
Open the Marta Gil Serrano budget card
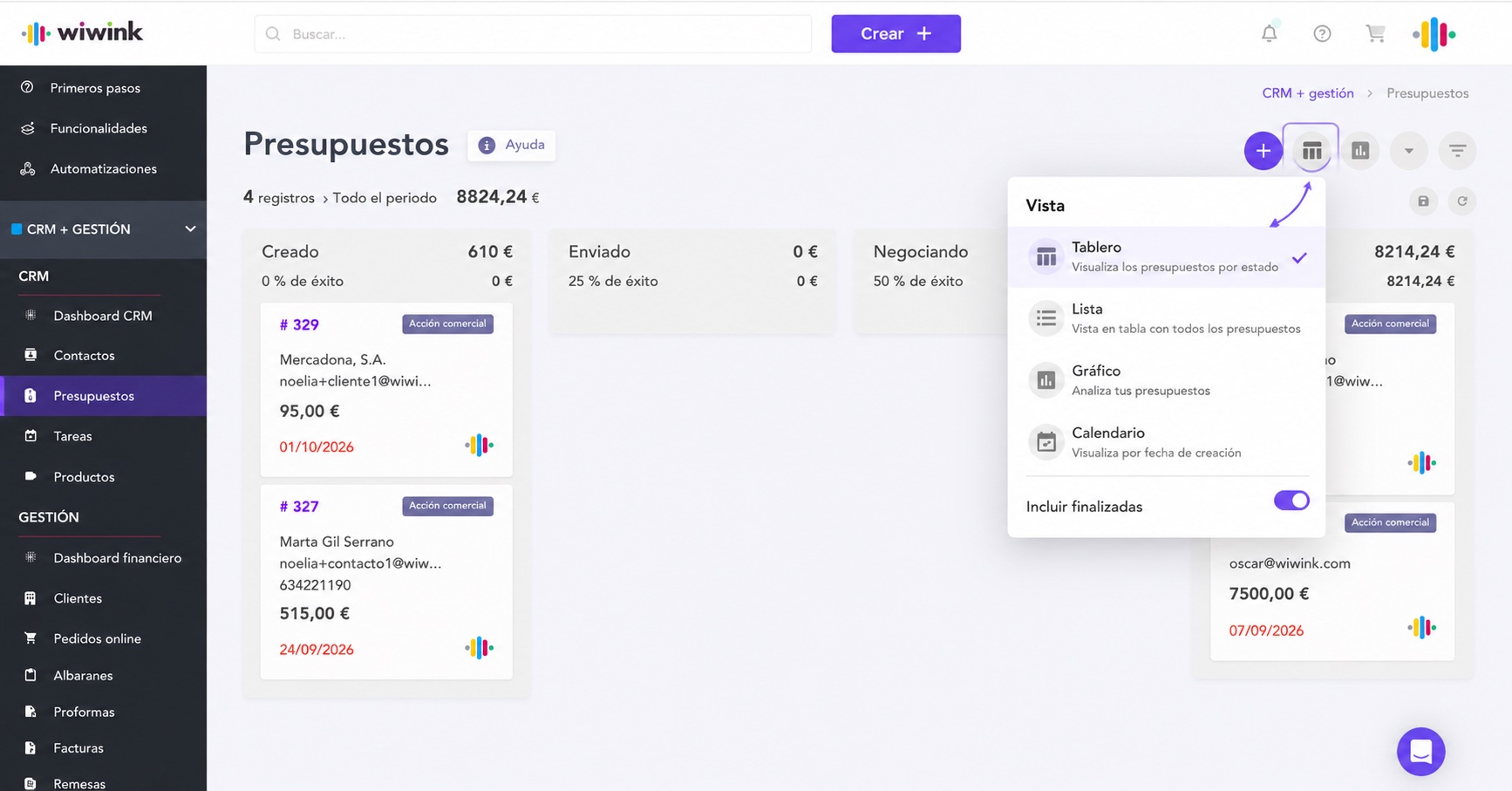pyautogui.click(x=386, y=582)
